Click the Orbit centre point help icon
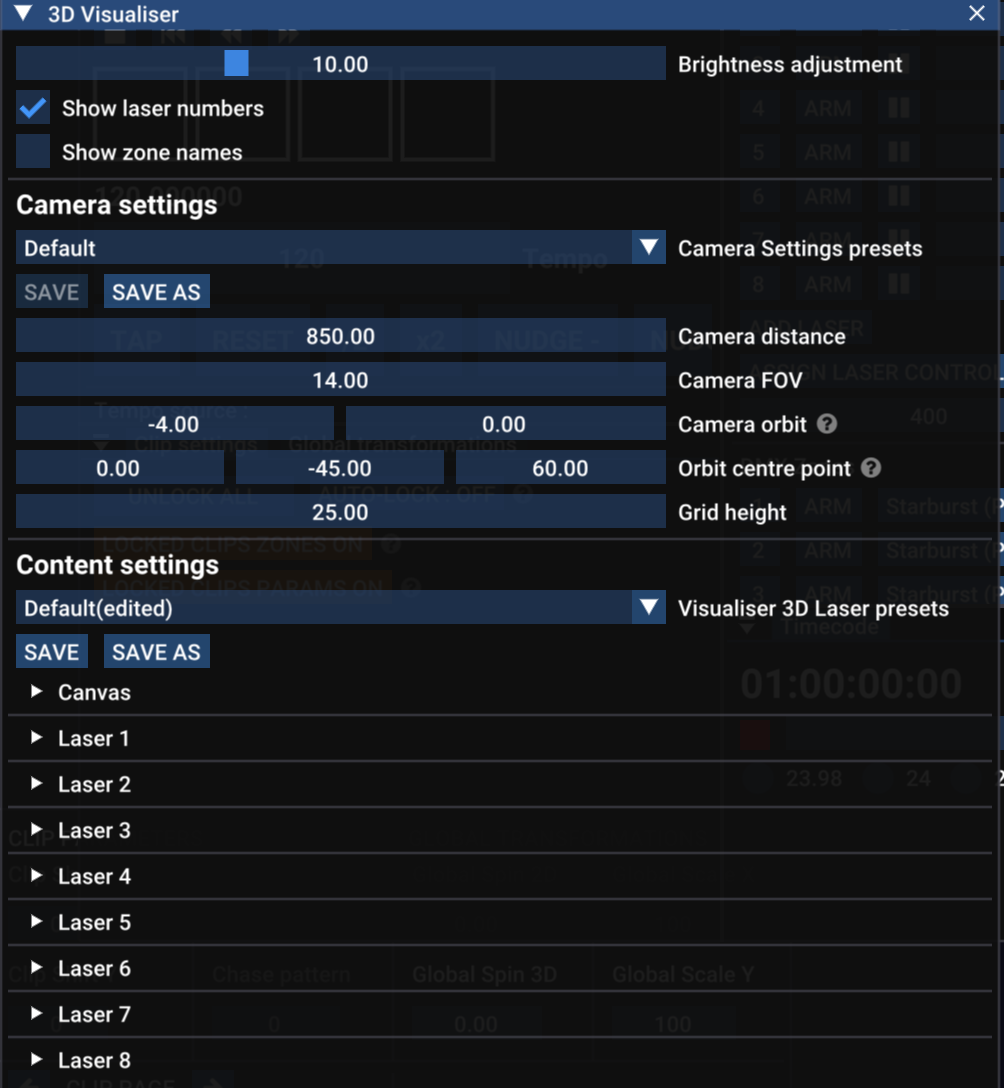The image size is (1004, 1088). click(871, 468)
